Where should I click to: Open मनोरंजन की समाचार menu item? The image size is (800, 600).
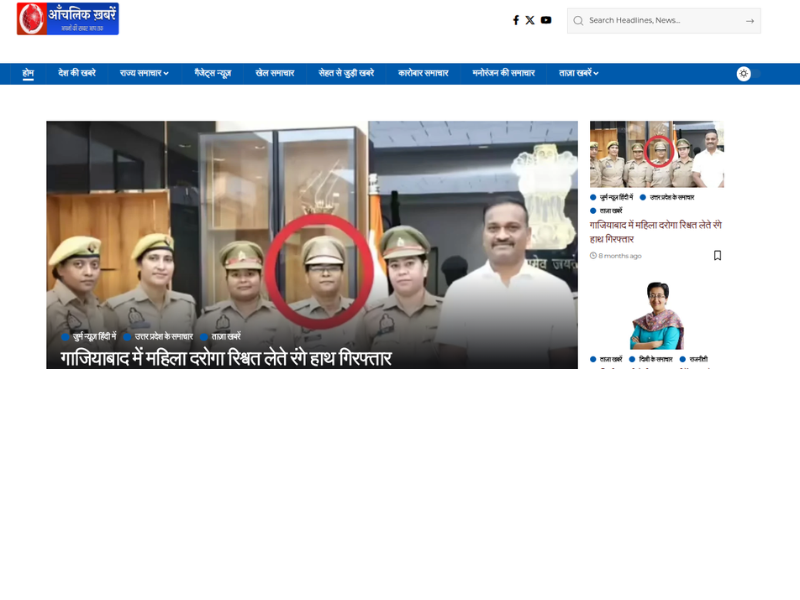pos(504,73)
